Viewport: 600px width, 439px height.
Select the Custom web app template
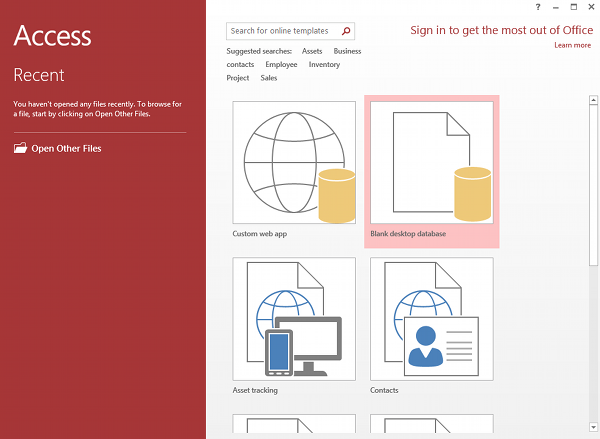coord(294,162)
